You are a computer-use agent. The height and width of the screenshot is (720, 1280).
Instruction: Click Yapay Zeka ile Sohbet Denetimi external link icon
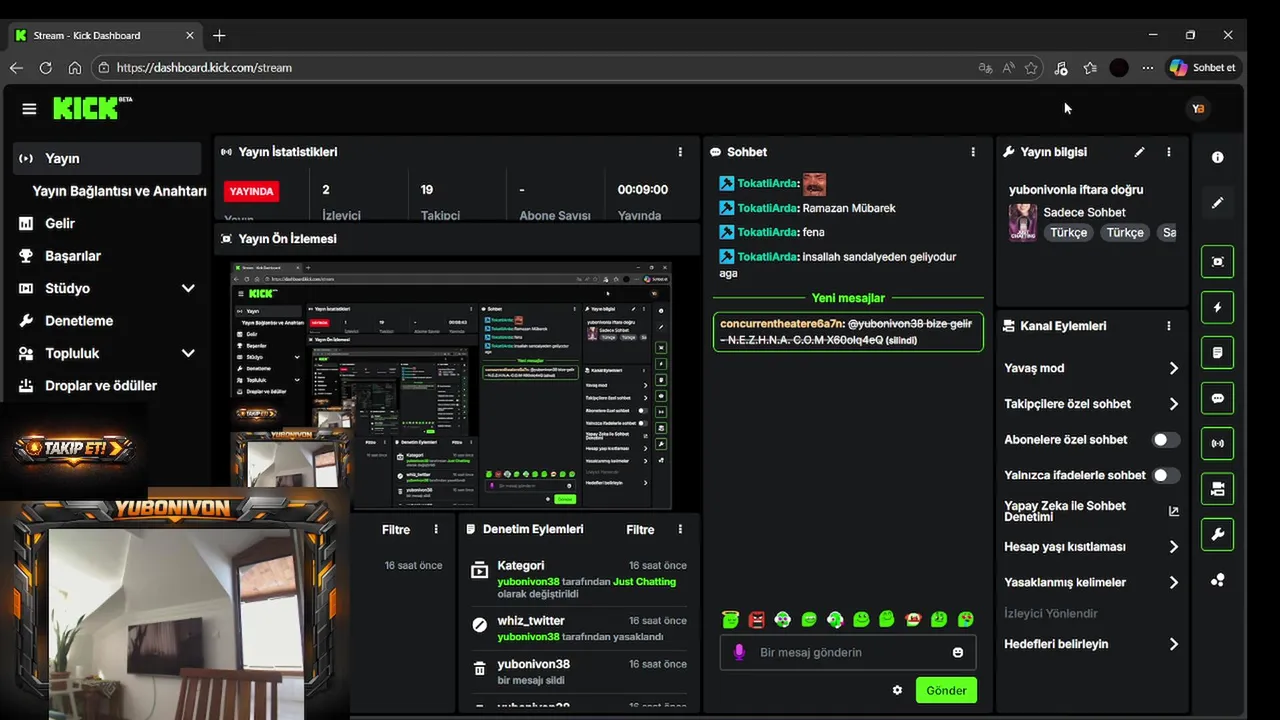click(1173, 511)
